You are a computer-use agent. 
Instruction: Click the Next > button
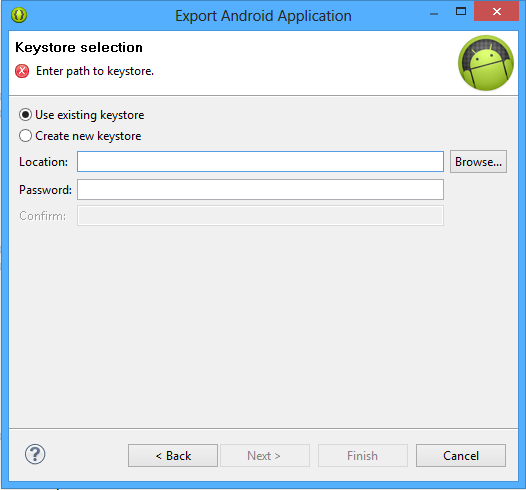[x=265, y=455]
